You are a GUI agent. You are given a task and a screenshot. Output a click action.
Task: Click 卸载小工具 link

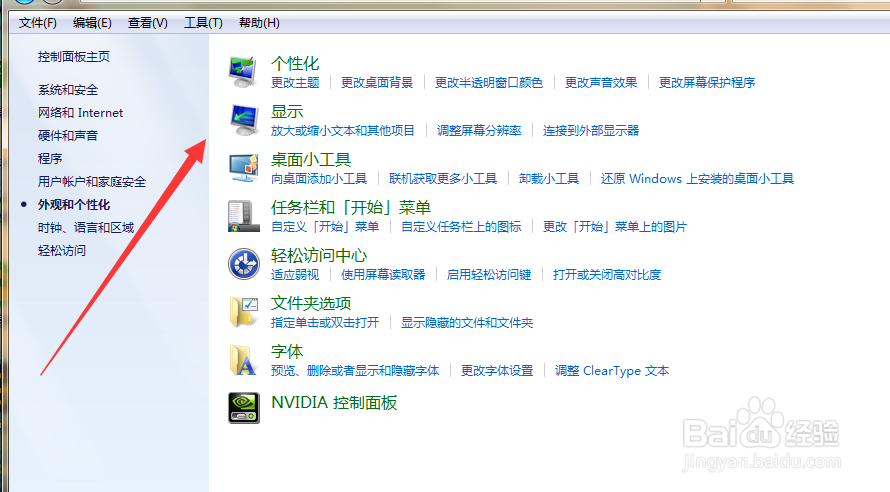[549, 179]
